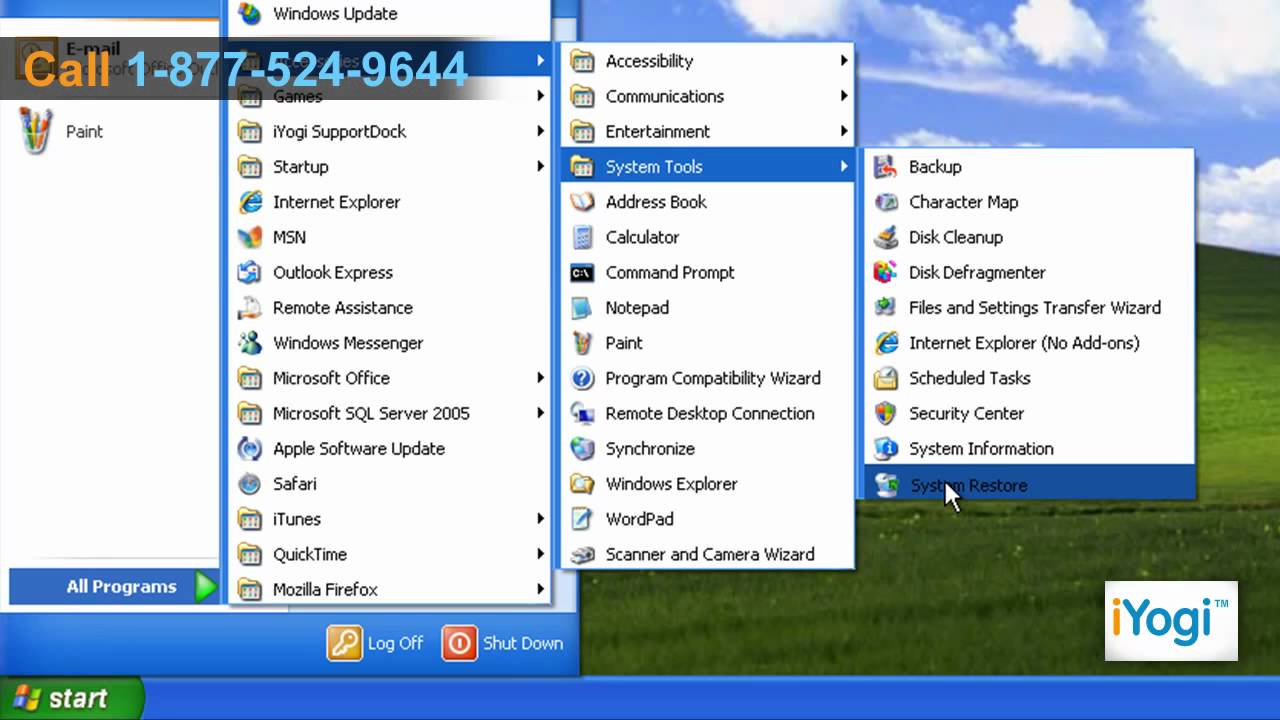Expand the Communications submenu arrow

pos(844,96)
